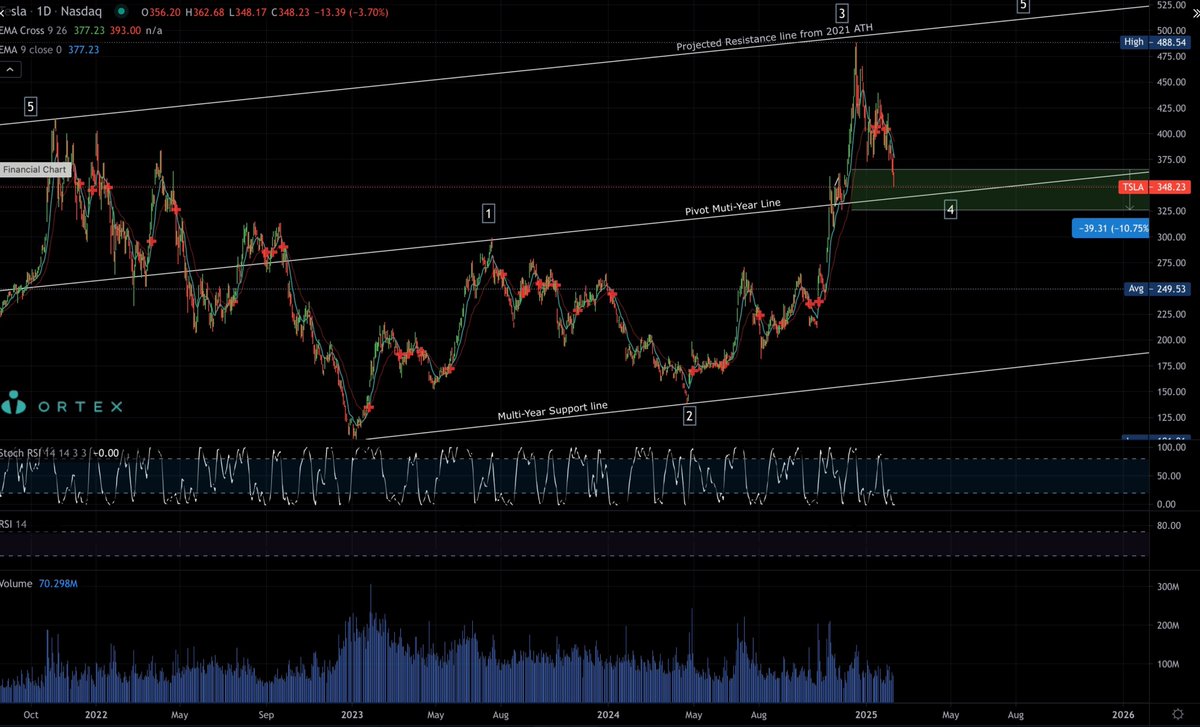Viewport: 1200px width, 727px height.
Task: Click the 300.00 price scale value
Action: point(1171,237)
